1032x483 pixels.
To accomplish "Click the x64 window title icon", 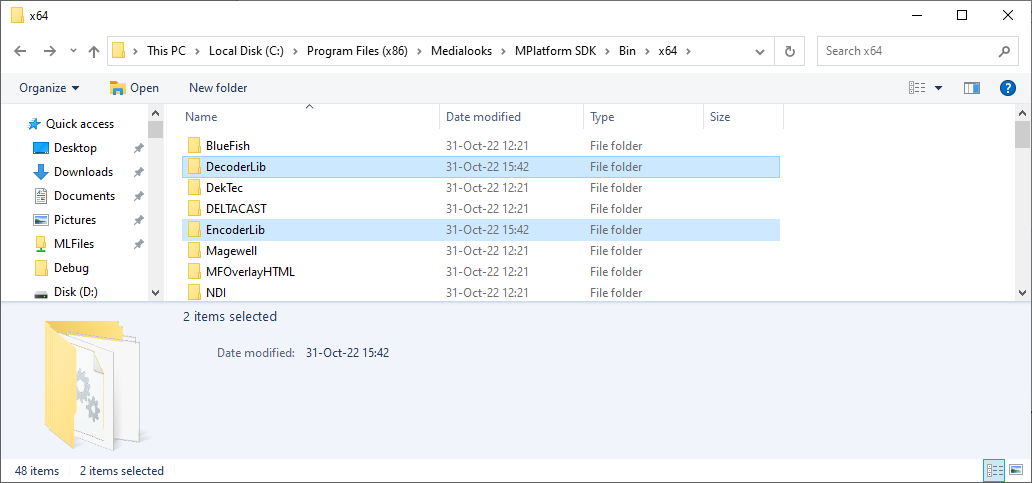I will pyautogui.click(x=18, y=16).
